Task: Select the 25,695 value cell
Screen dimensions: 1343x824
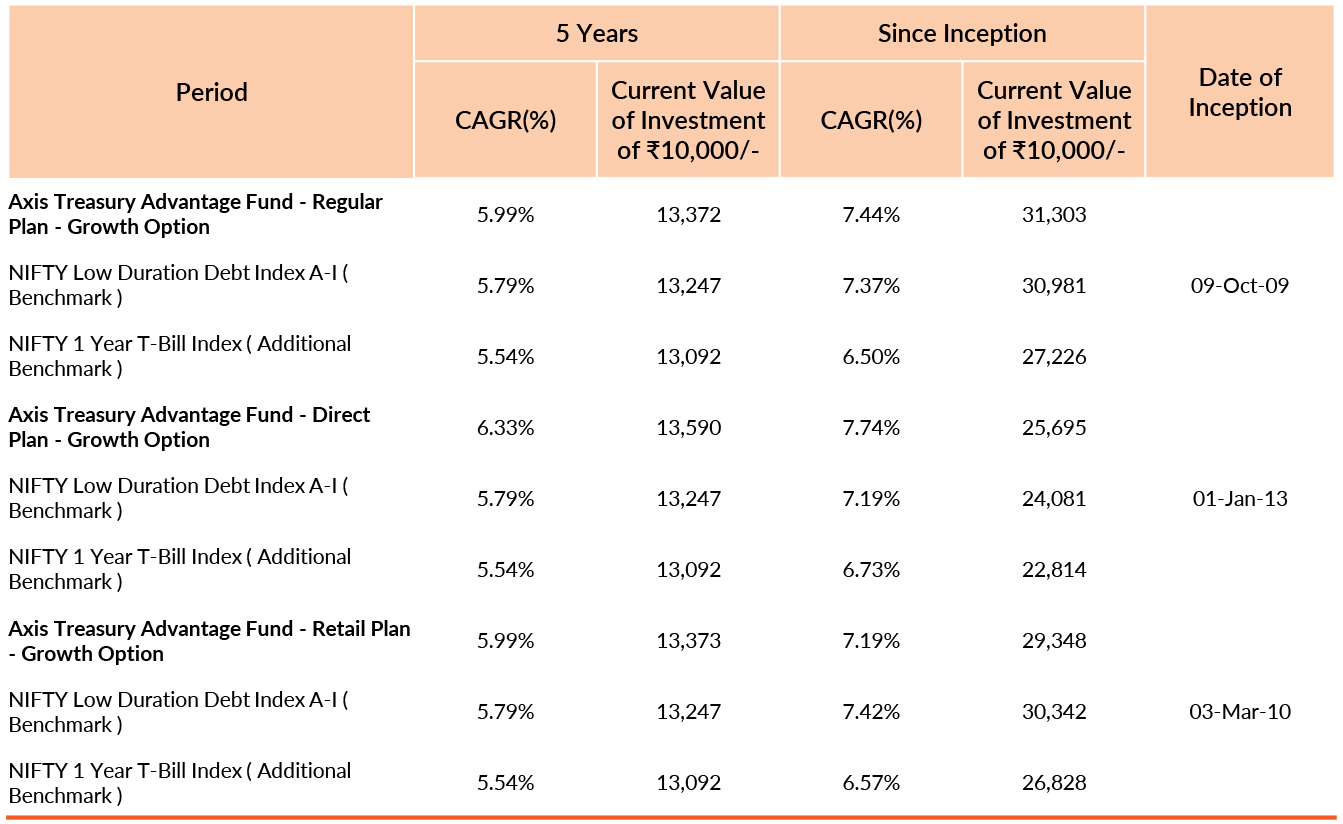Action: (1054, 428)
